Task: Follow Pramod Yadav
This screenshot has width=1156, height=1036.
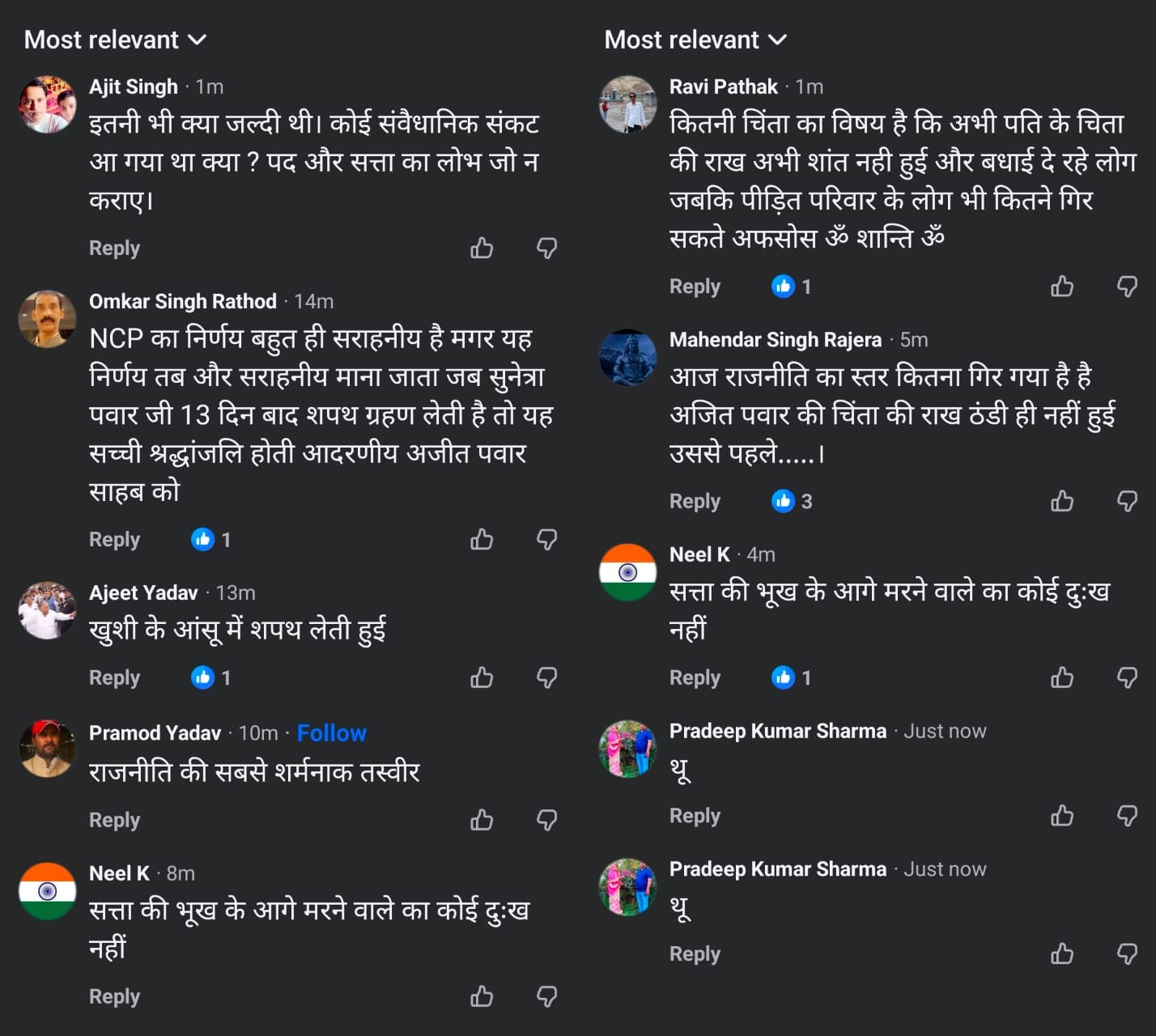Action: (331, 732)
